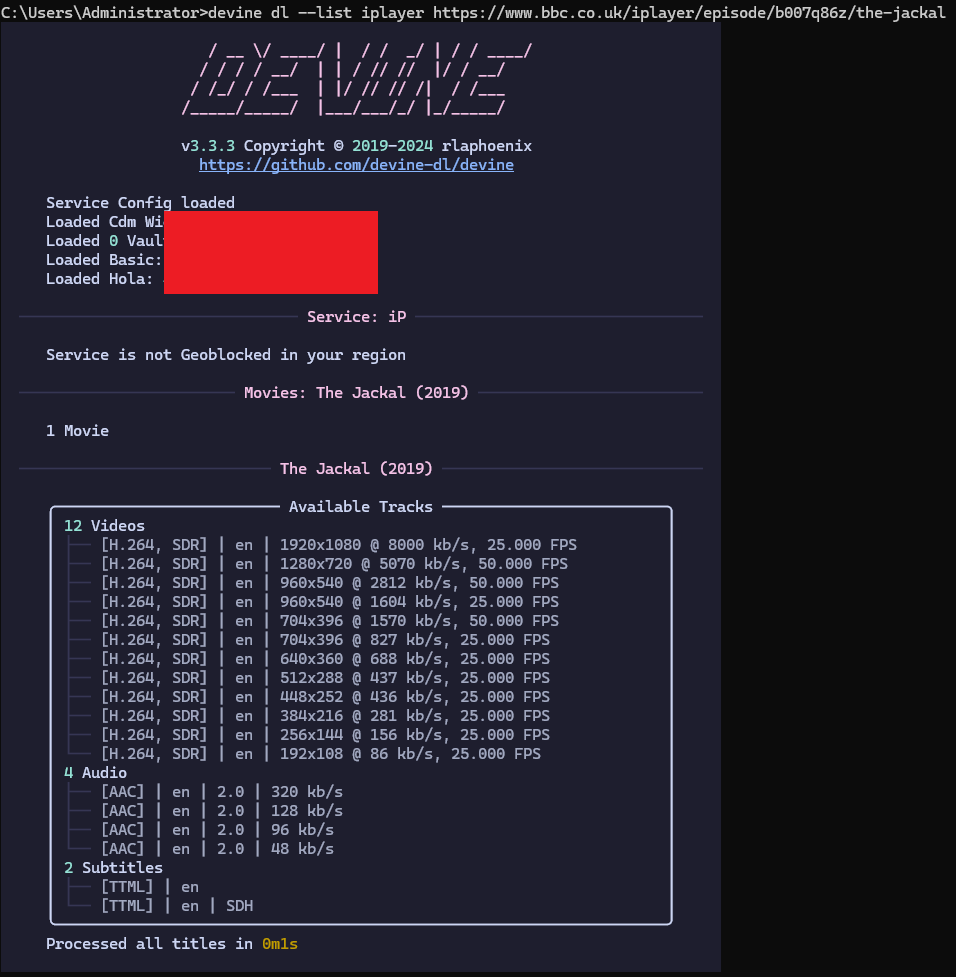Select the 384x216 @ 281 kb/s video row

[325, 716]
